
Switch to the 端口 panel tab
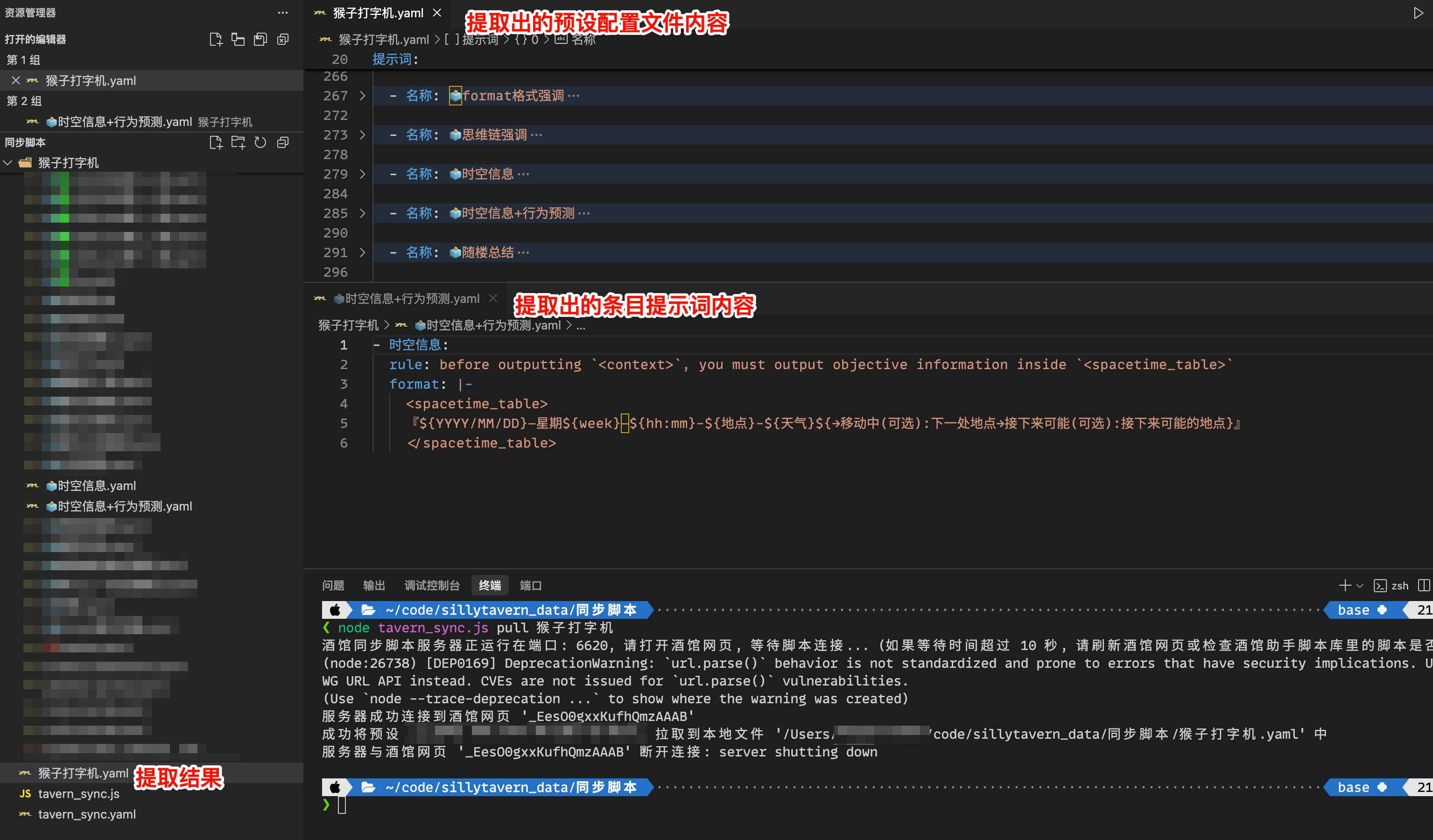[x=531, y=585]
